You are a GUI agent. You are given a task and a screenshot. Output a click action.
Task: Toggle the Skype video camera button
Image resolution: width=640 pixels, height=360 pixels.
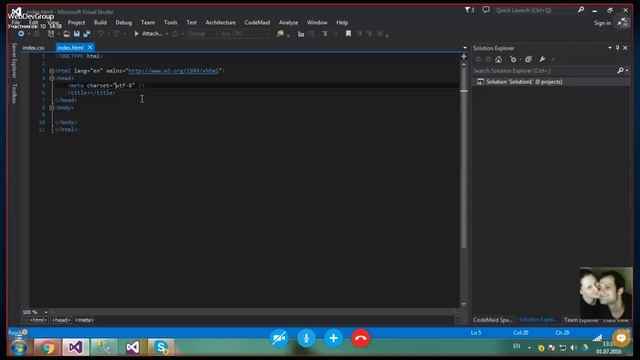[x=279, y=338]
